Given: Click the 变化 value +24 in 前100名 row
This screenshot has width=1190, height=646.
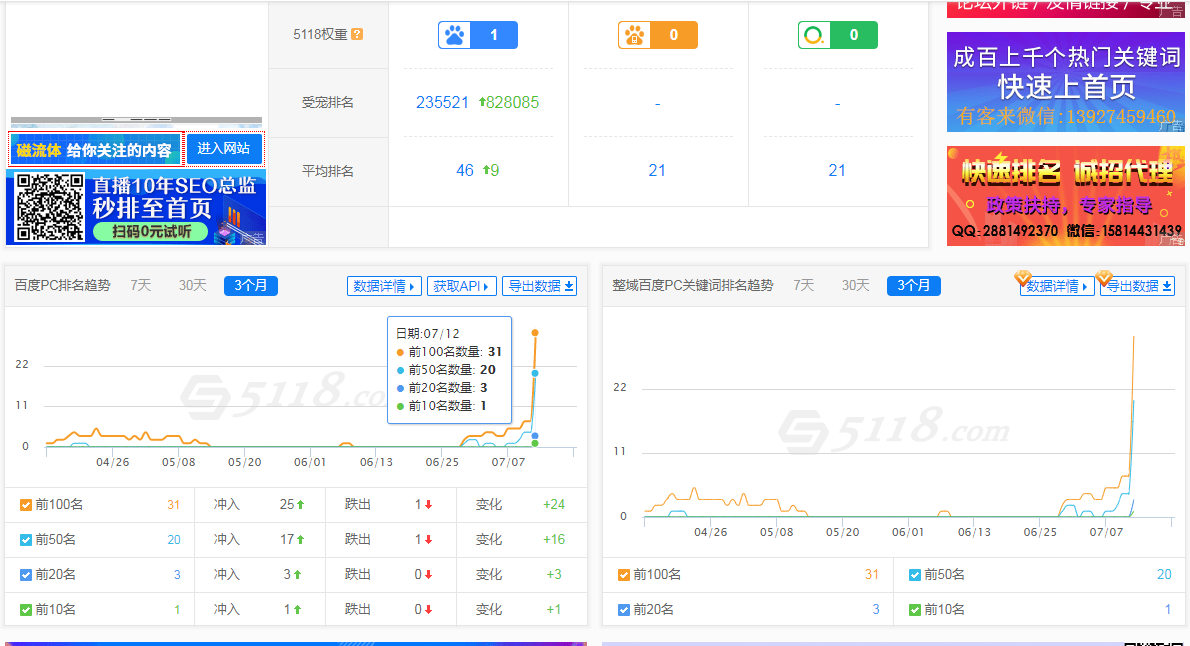Looking at the screenshot, I should [x=554, y=505].
